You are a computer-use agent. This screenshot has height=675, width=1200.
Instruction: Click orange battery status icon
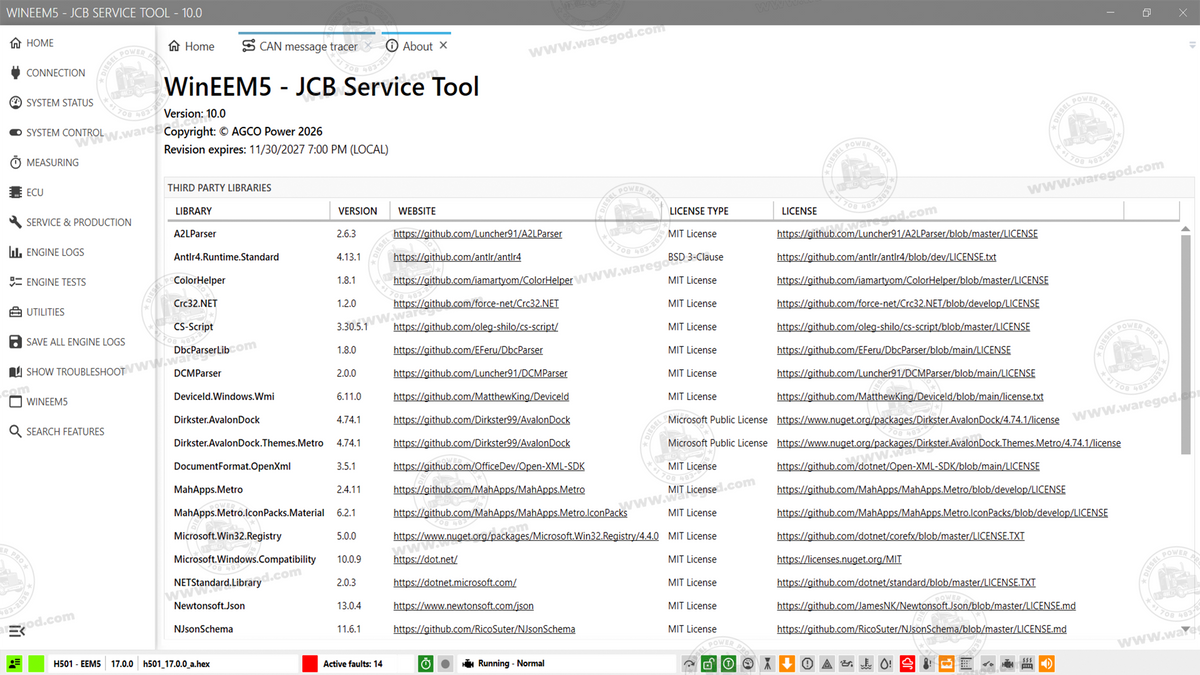946,663
